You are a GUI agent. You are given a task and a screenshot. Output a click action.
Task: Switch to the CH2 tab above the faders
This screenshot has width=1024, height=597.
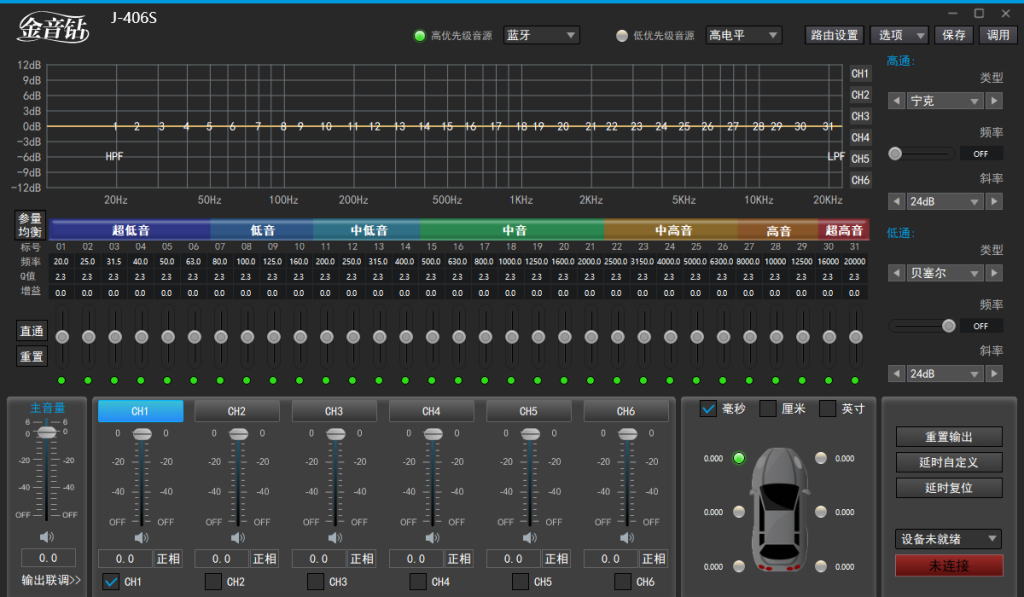[237, 411]
